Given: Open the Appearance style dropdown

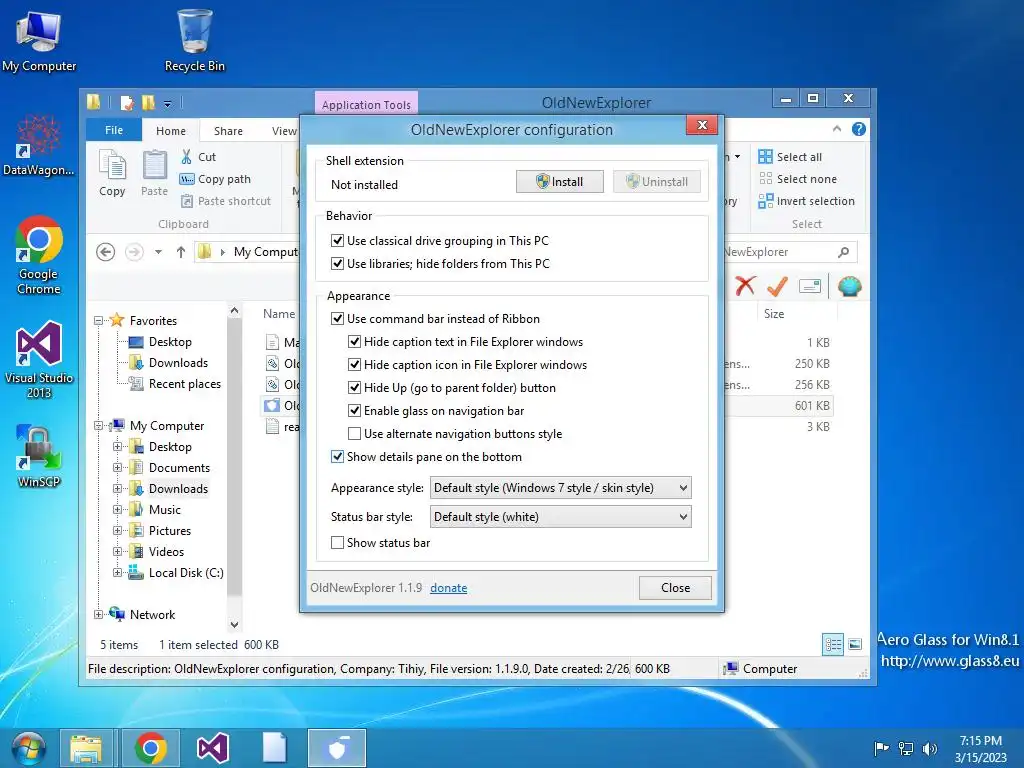Looking at the screenshot, I should click(x=560, y=488).
